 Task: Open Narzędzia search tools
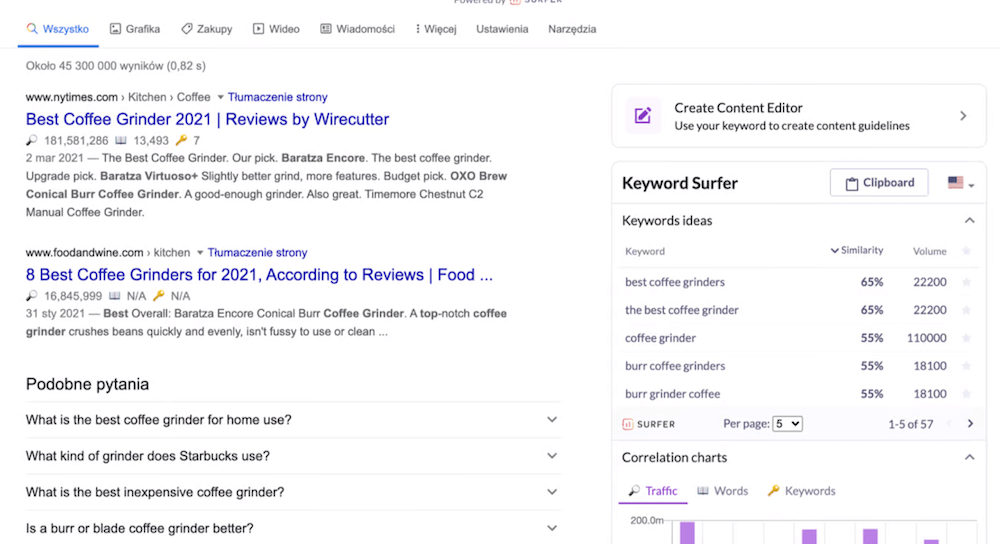point(572,29)
